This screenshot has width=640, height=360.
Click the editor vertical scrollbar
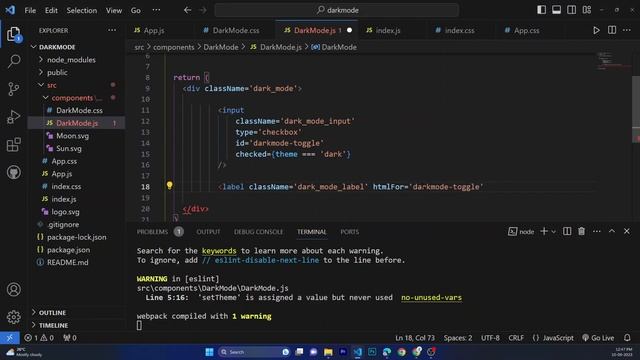pos(636,109)
